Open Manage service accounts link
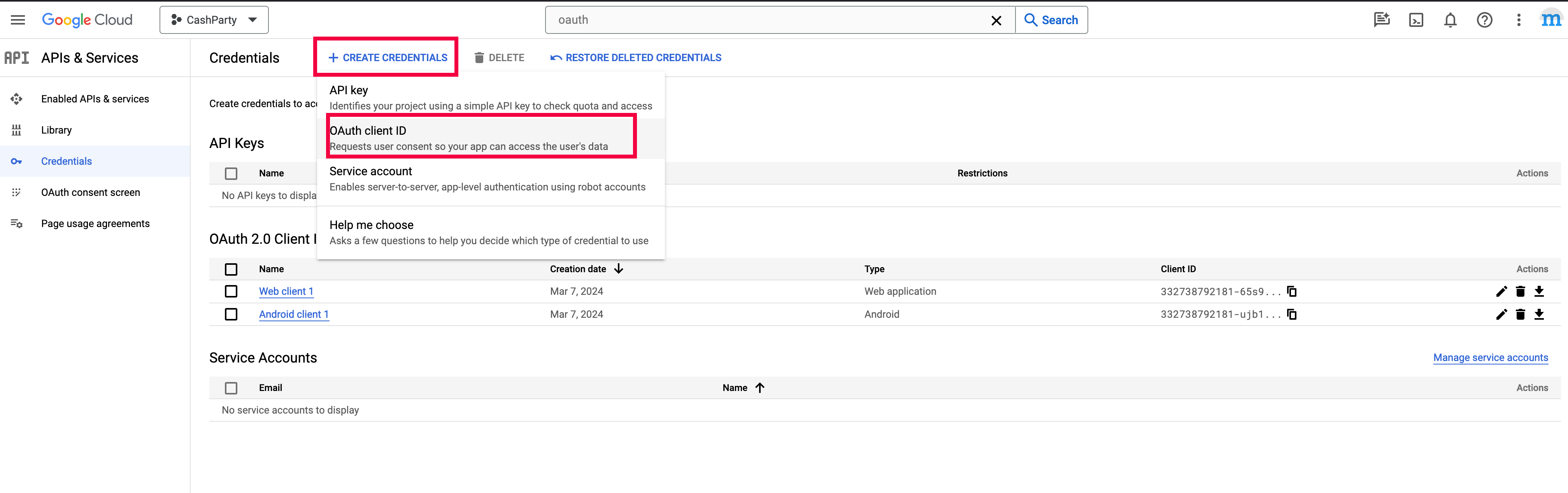 pos(1491,357)
